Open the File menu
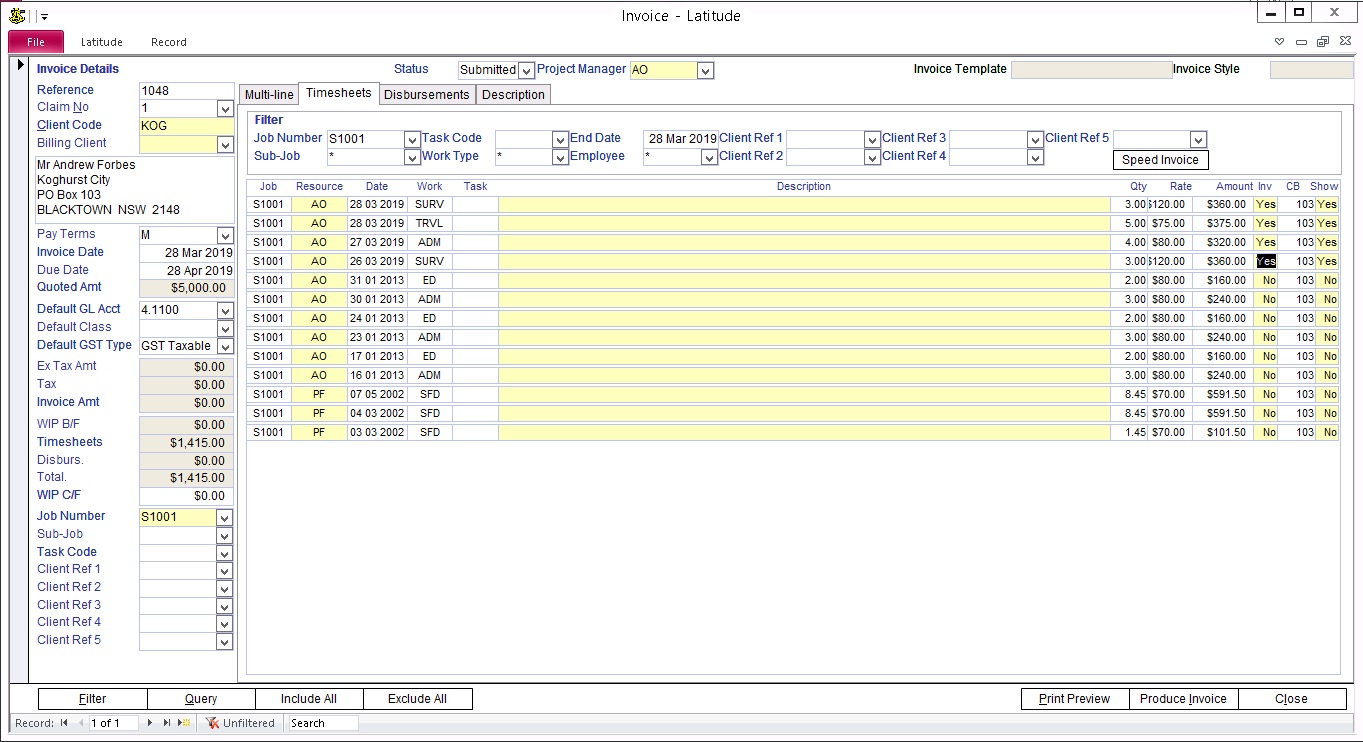1363x742 pixels. pos(36,42)
